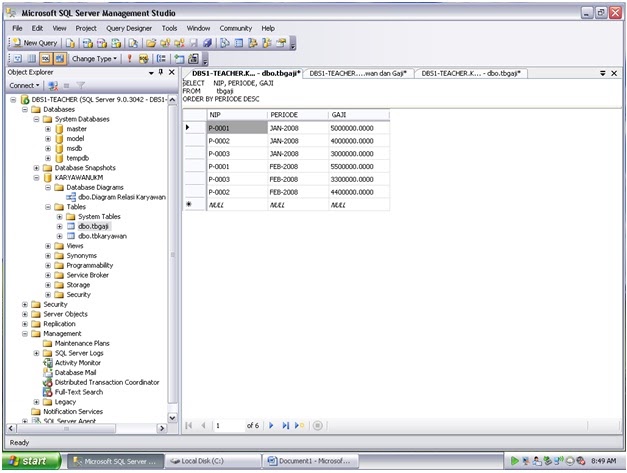Click the PERIODE column header
Screen dimensions: 627x473
(x=298, y=115)
